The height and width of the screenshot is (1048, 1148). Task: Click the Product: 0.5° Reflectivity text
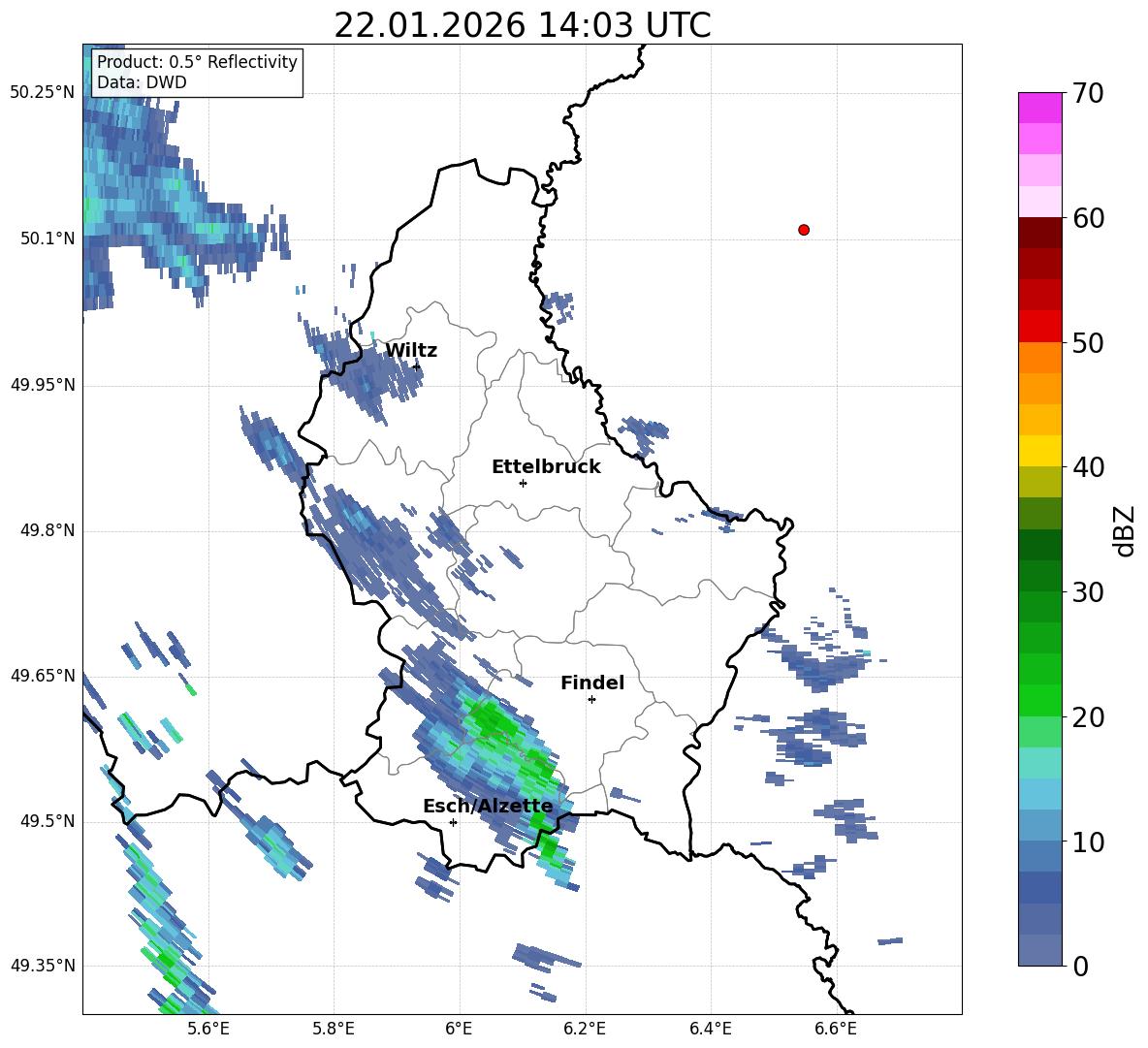(197, 61)
